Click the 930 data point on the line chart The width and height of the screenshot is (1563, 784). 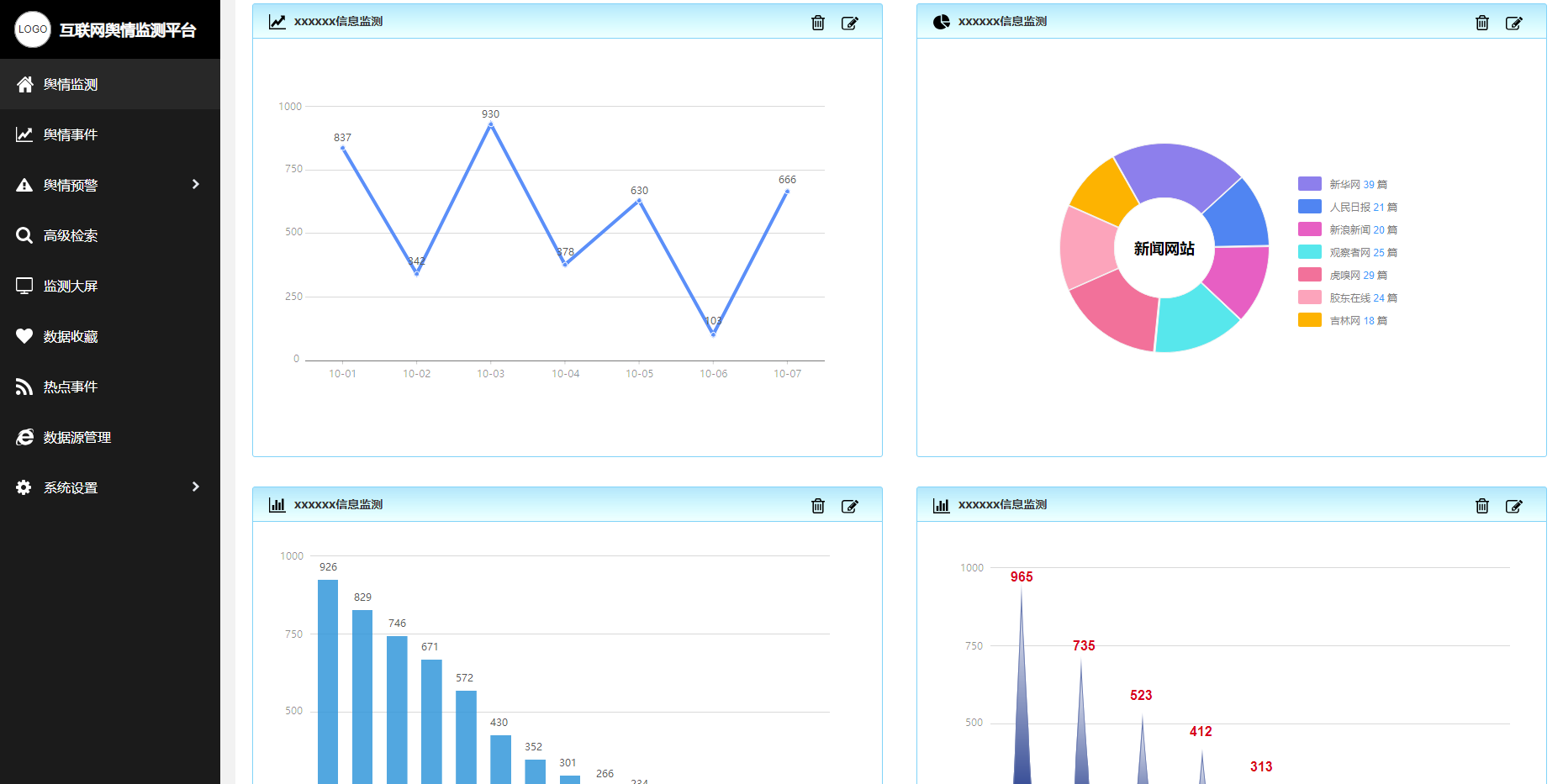click(491, 124)
